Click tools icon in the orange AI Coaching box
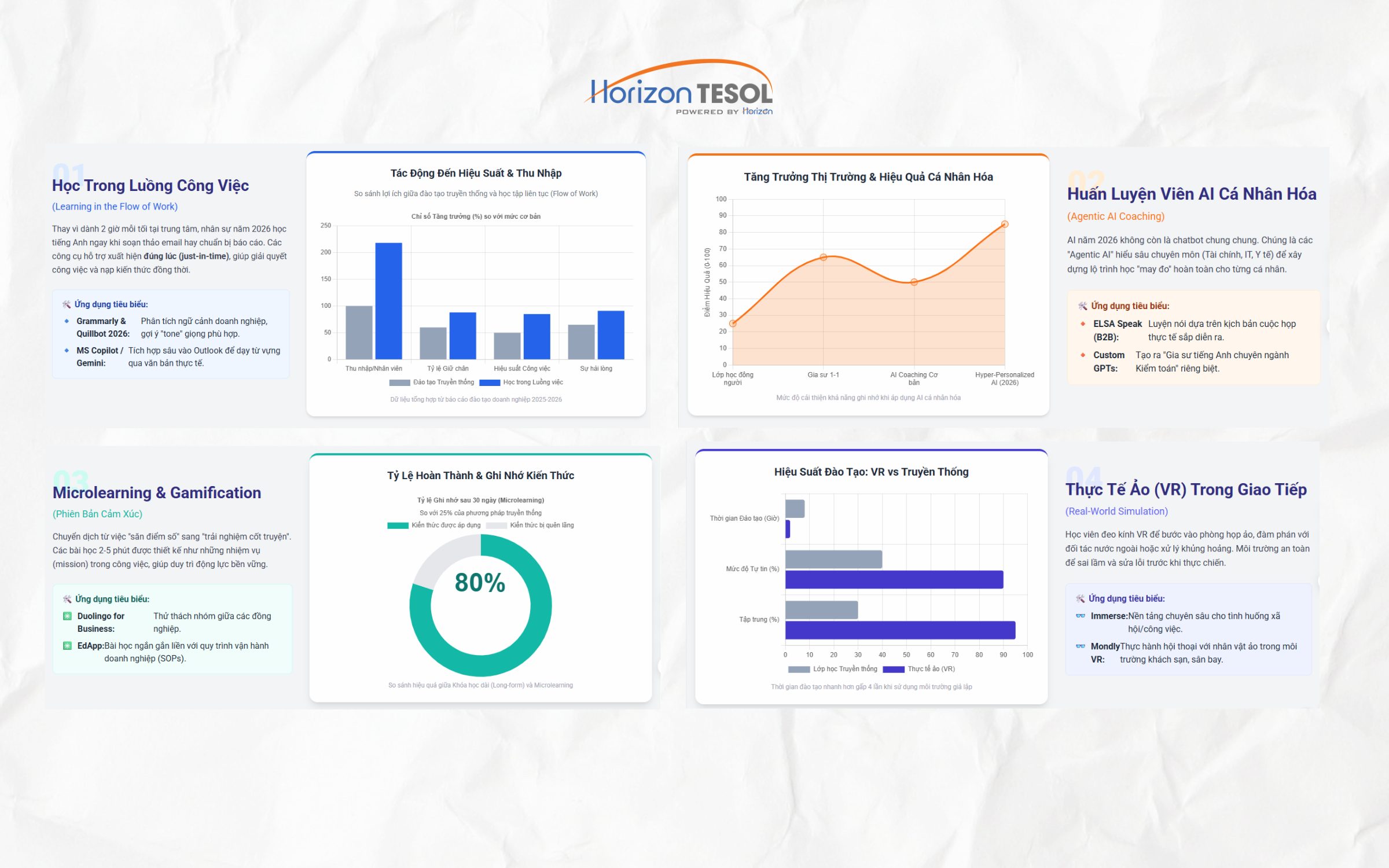 coord(1082,306)
